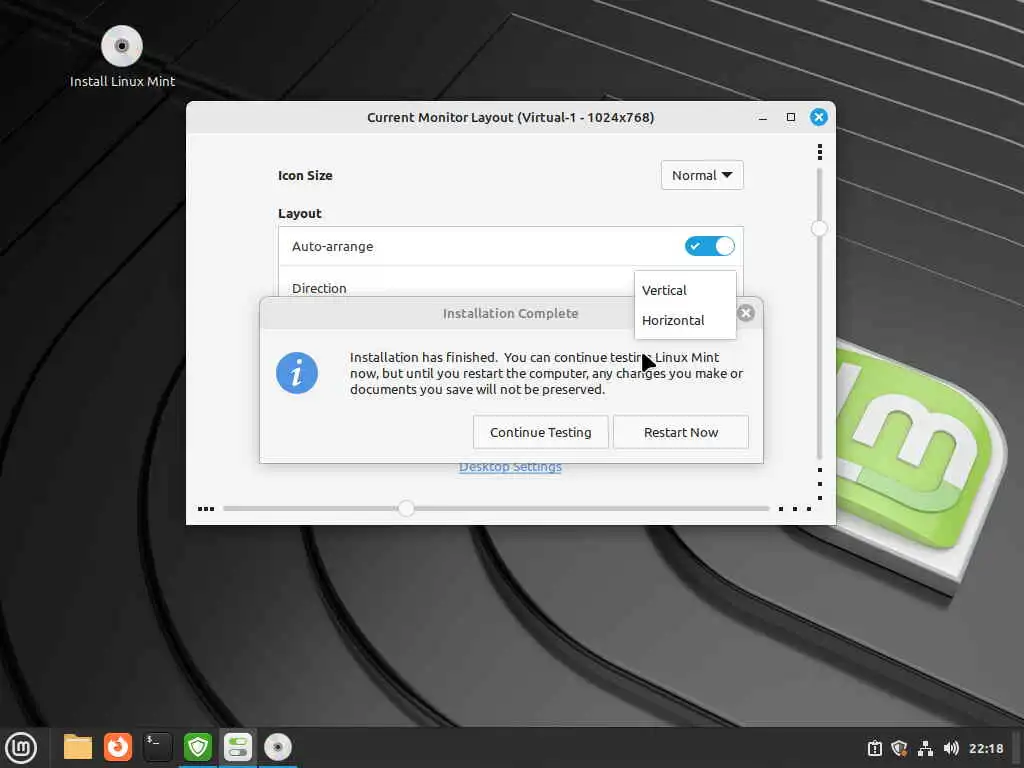Open the volume speaker tray icon

(x=951, y=748)
